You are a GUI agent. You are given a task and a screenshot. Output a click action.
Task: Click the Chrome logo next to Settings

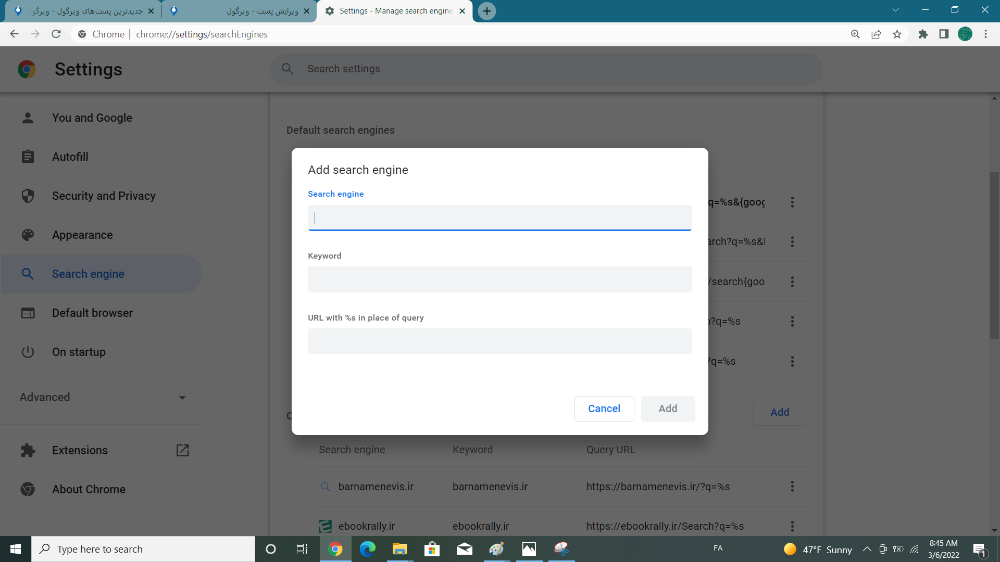point(27,69)
